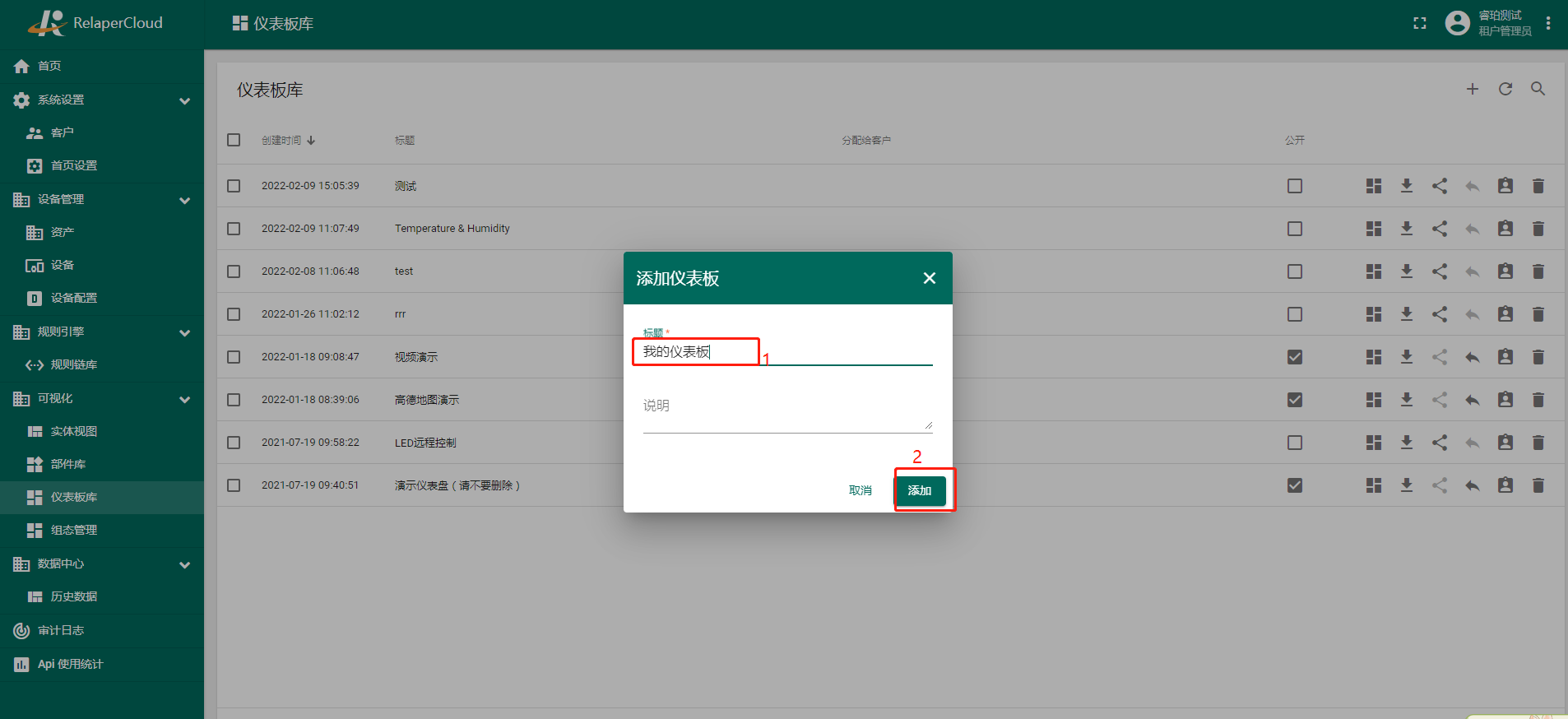
Task: Manage assigned customers for 测试 row
Action: pyautogui.click(x=1505, y=186)
